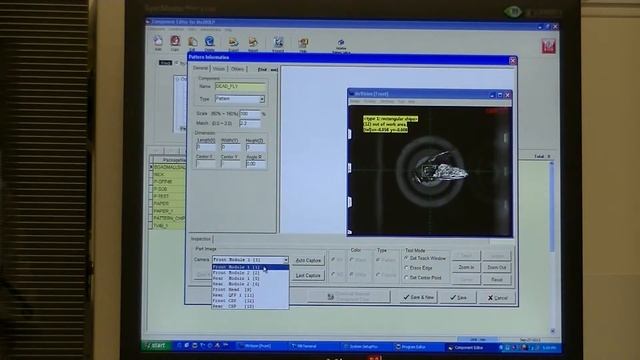The height and width of the screenshot is (360, 640).
Task: Choose Rear QFP 1 [11] camera option
Action: [250, 295]
